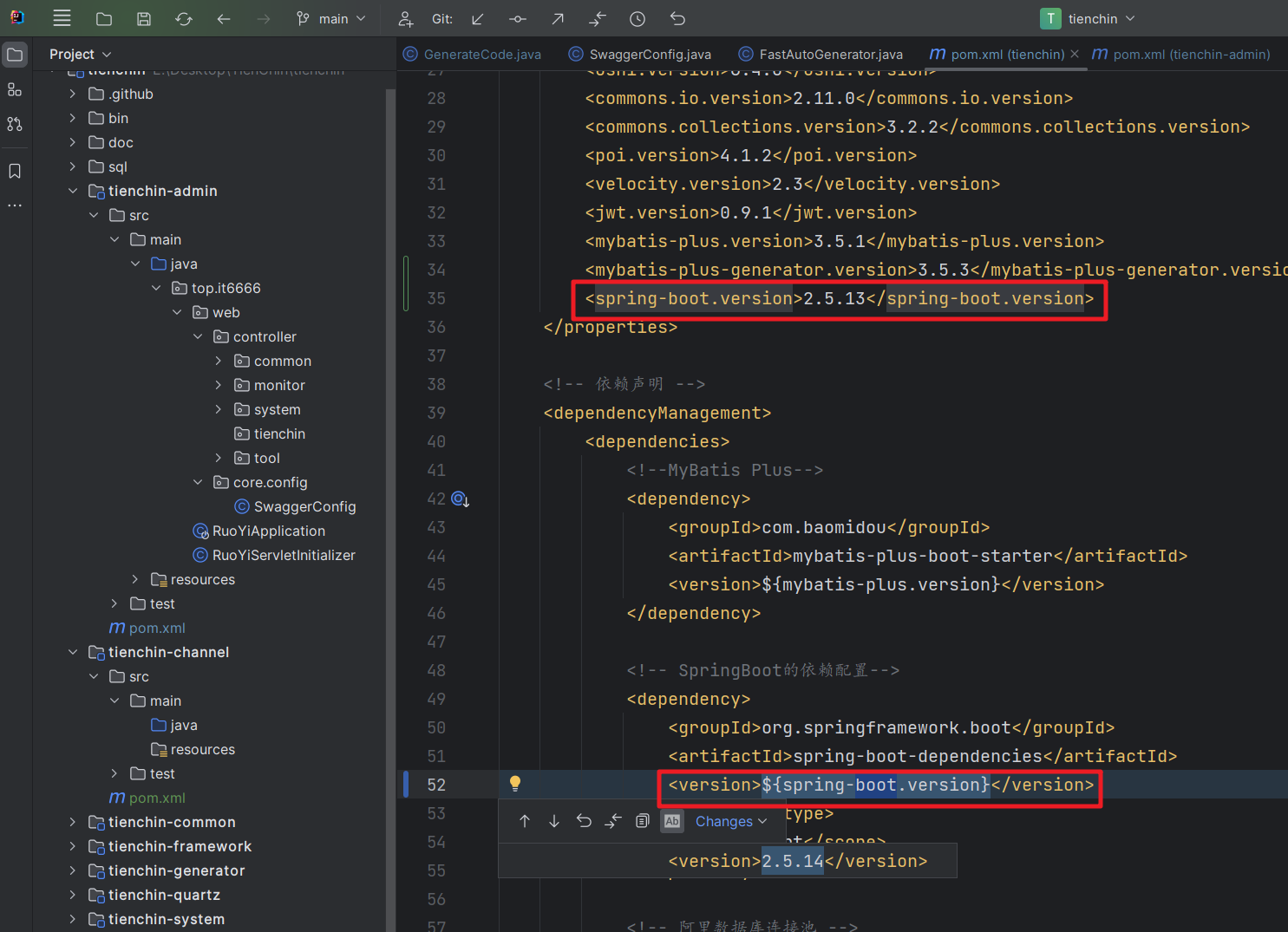Expand the .github folder
This screenshot has width=1288, height=932.
click(x=73, y=94)
